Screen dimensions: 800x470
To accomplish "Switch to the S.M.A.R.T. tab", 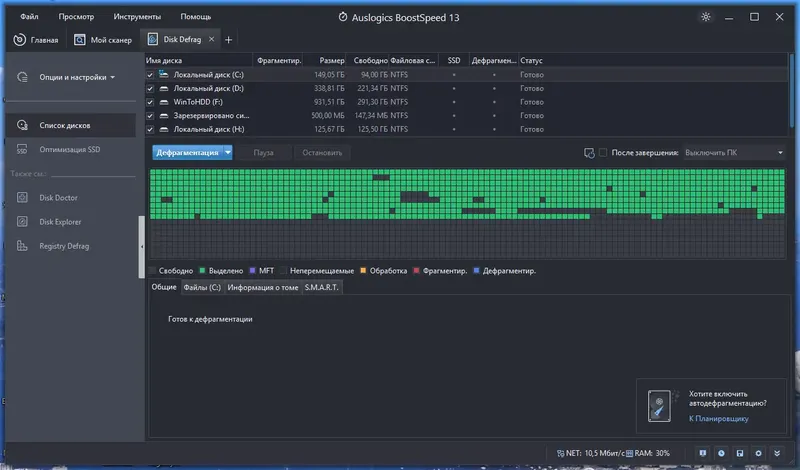I will (321, 287).
